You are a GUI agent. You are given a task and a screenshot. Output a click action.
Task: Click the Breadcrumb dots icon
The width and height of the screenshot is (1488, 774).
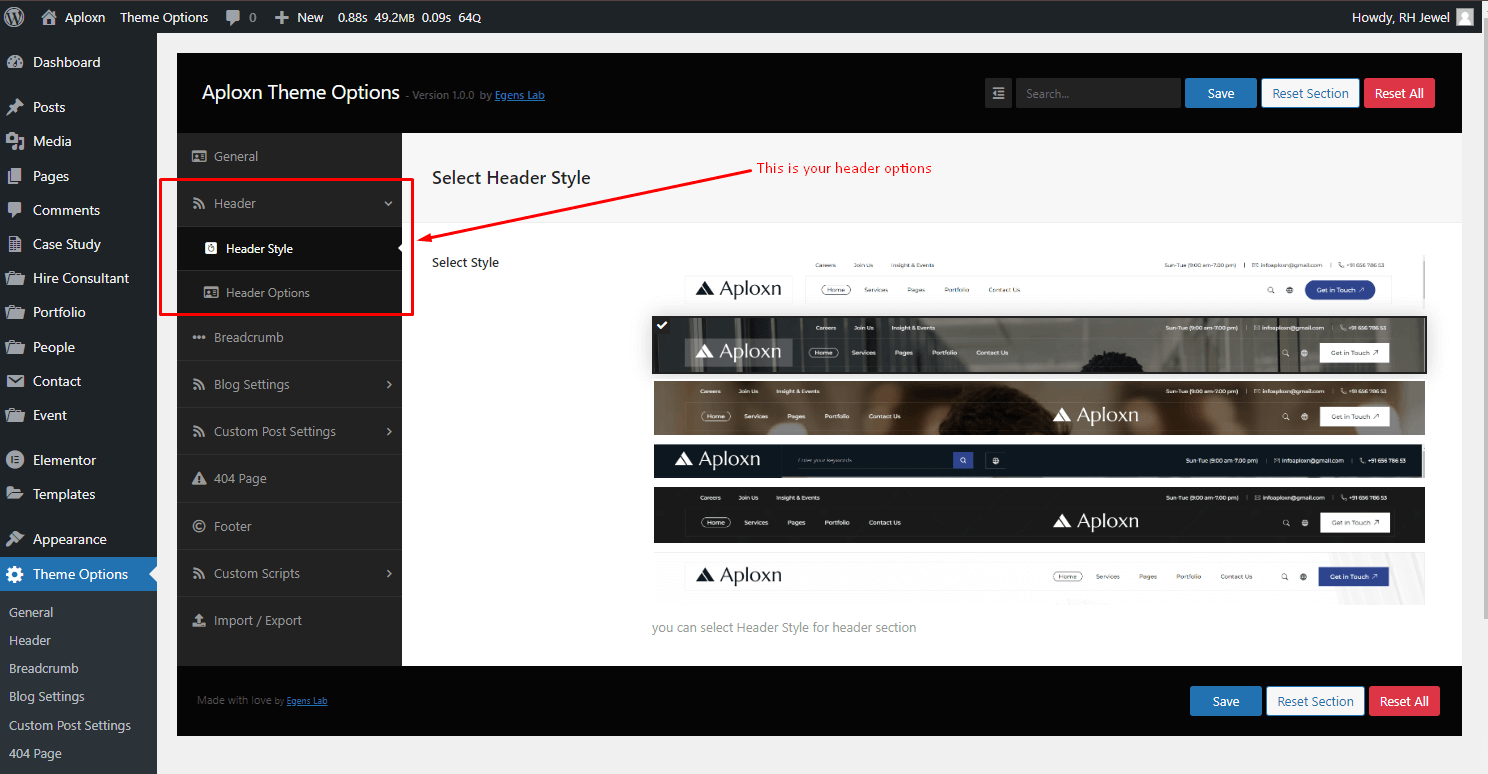[199, 338]
